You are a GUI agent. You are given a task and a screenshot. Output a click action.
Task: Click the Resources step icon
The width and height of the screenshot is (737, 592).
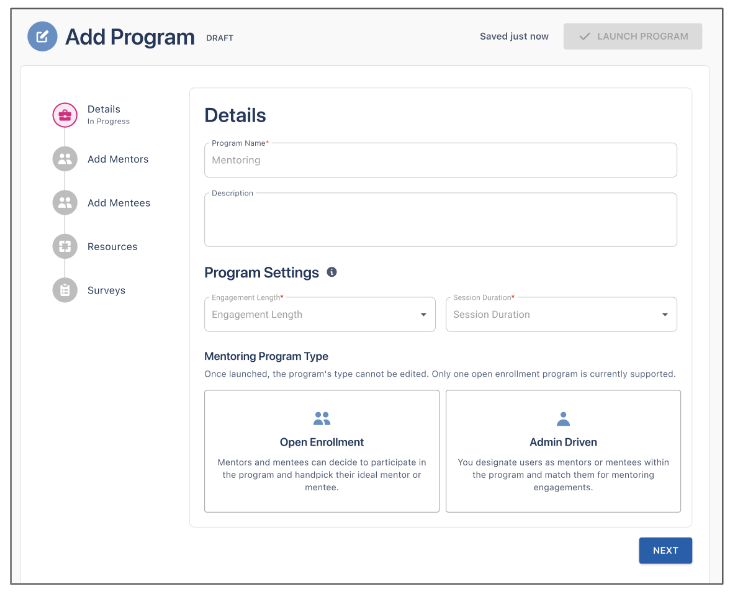click(x=65, y=247)
